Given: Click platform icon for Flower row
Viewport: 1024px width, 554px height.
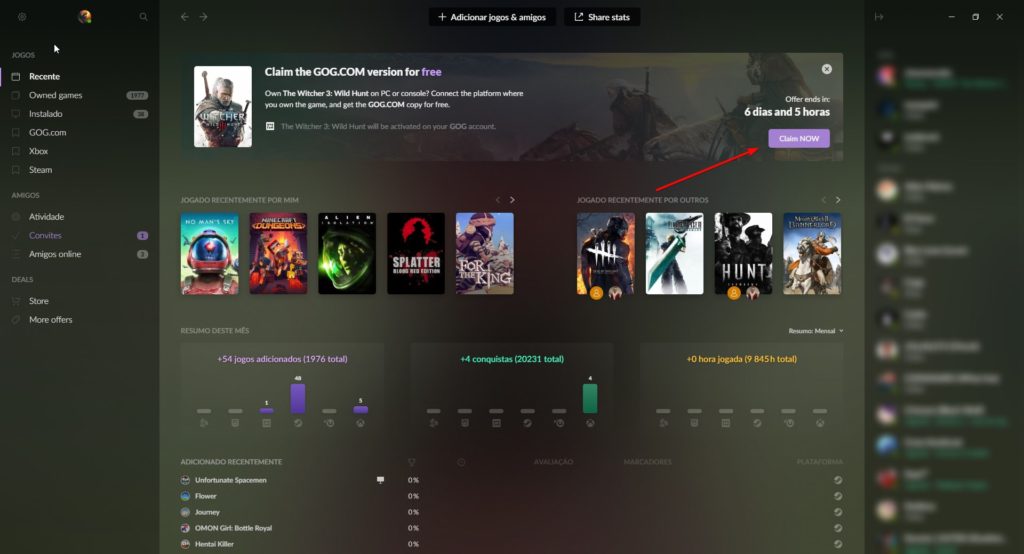Looking at the screenshot, I should 838,497.
